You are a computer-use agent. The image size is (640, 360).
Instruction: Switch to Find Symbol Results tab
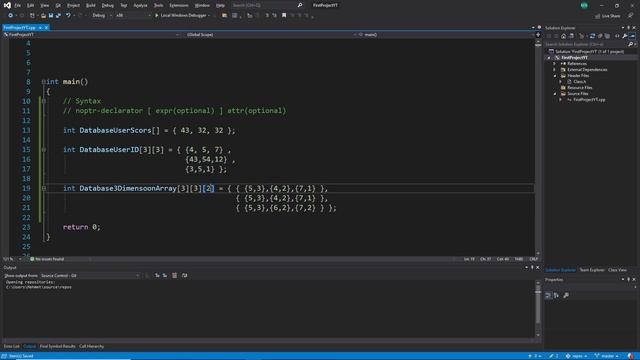tap(58, 346)
